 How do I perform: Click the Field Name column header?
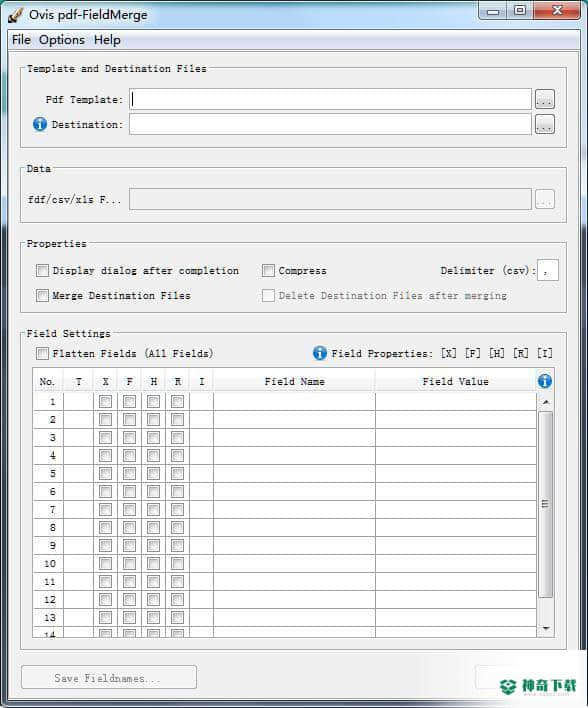(x=294, y=382)
